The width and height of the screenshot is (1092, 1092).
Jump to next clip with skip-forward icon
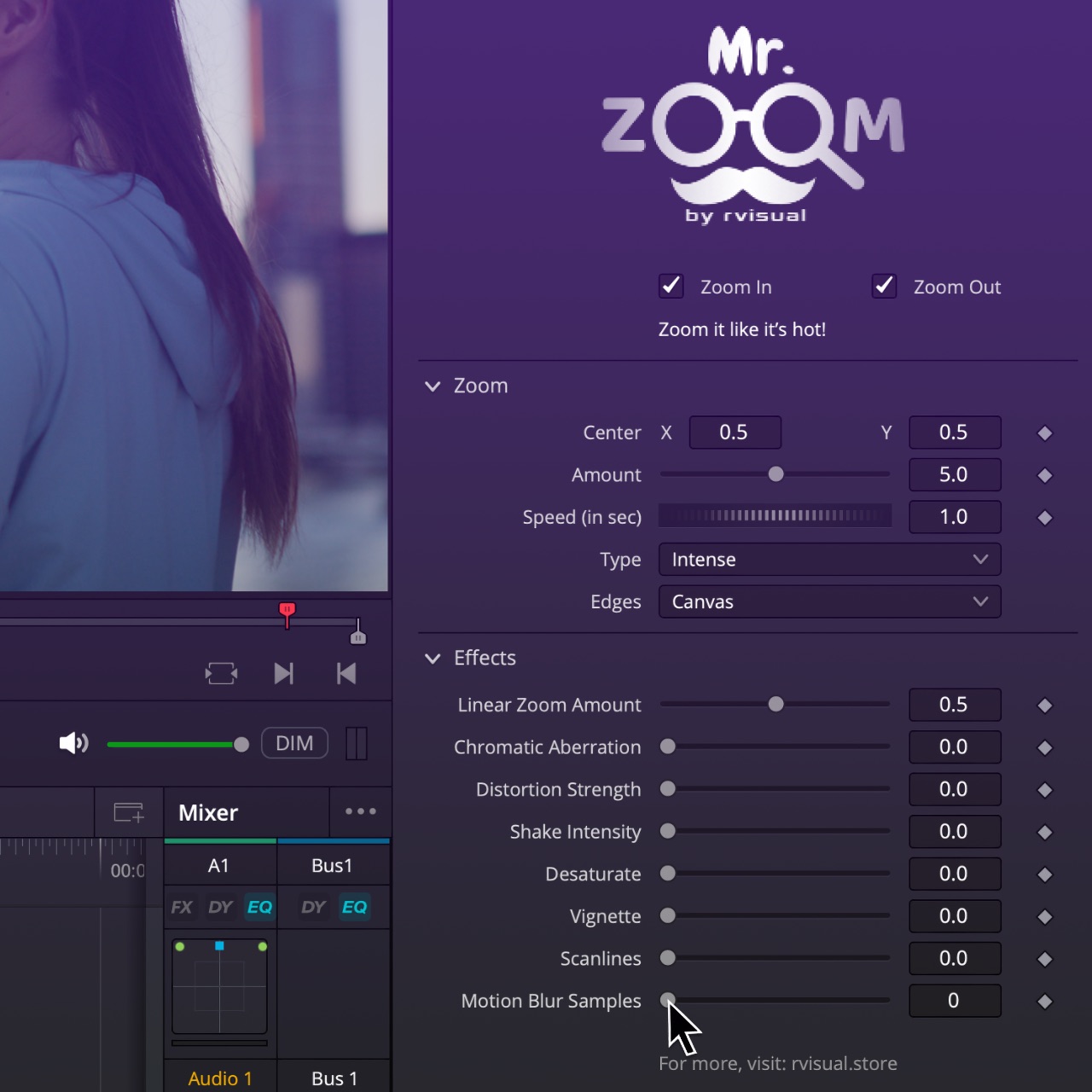pyautogui.click(x=284, y=674)
